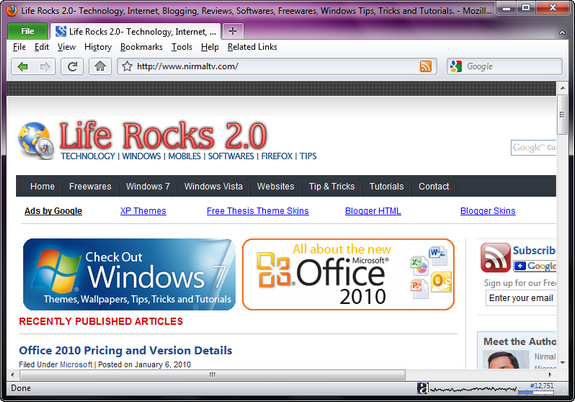The image size is (575, 402).
Task: Click the Add to Google button
Action: click(x=535, y=266)
